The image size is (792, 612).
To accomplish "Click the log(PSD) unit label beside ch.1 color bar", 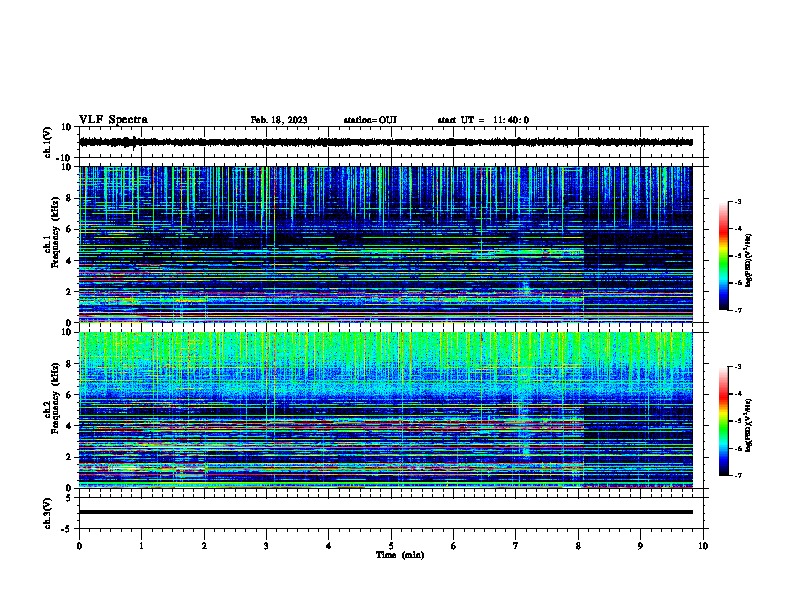I will 749,261.
